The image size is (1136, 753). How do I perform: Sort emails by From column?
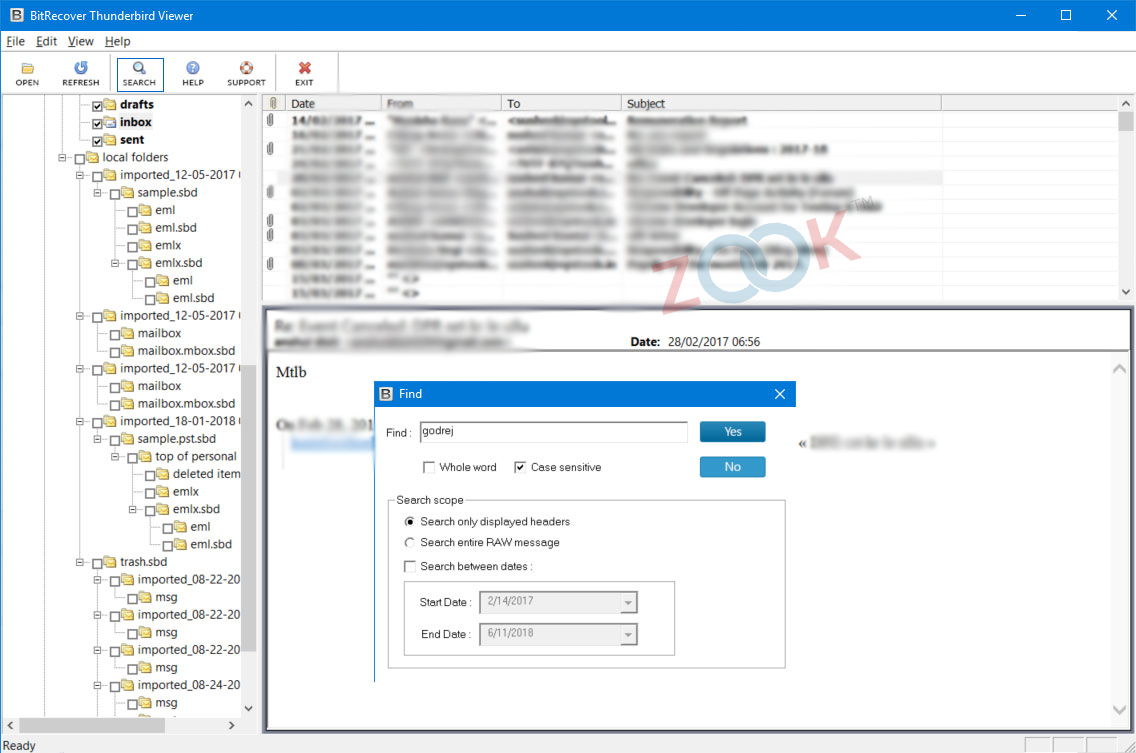(441, 103)
